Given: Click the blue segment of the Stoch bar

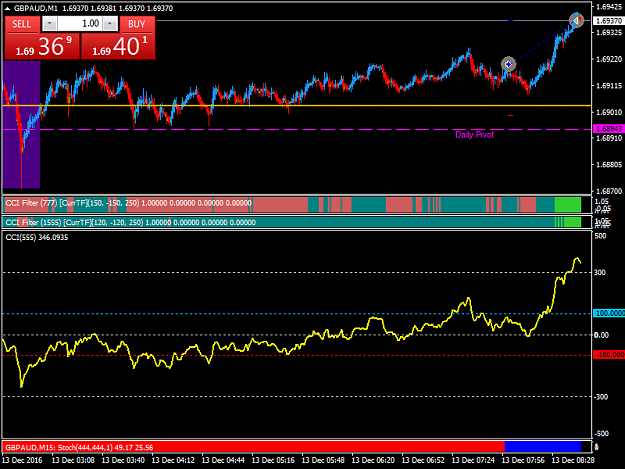Looking at the screenshot, I should (543, 446).
